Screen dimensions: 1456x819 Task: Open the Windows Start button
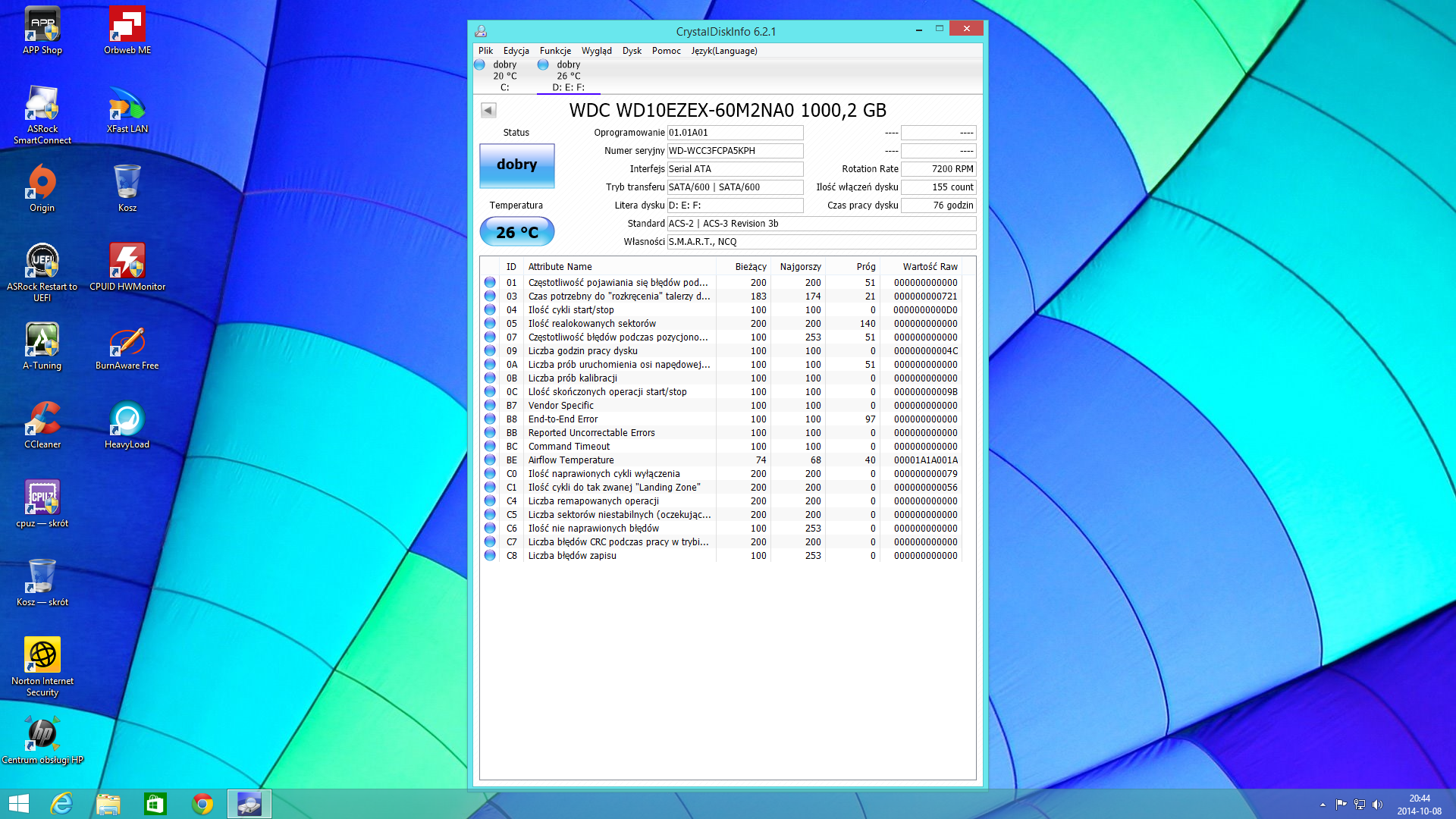(18, 804)
